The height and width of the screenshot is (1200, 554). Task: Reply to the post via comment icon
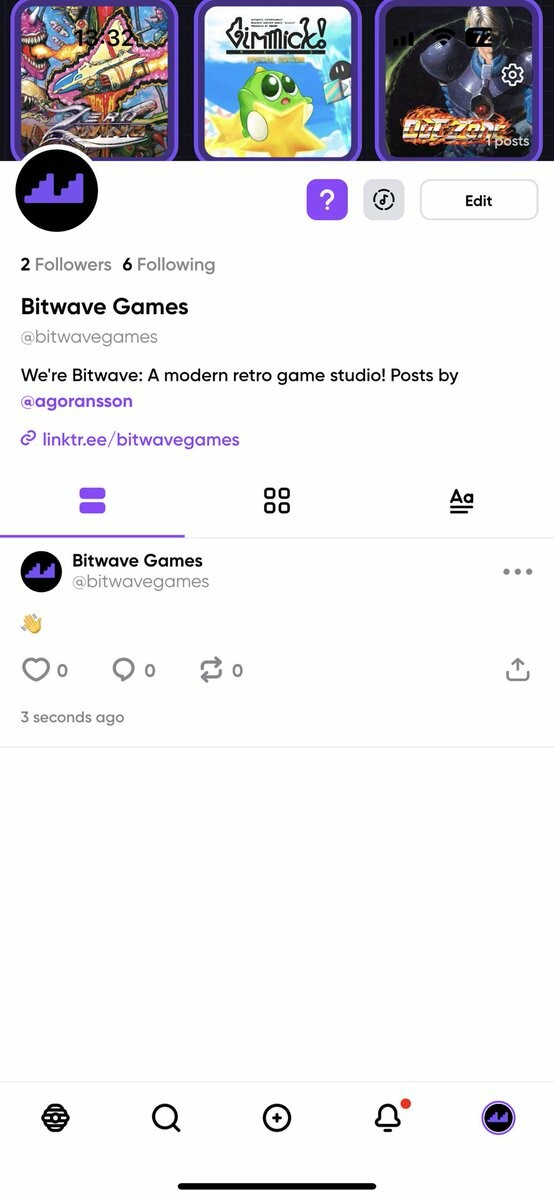(x=123, y=670)
